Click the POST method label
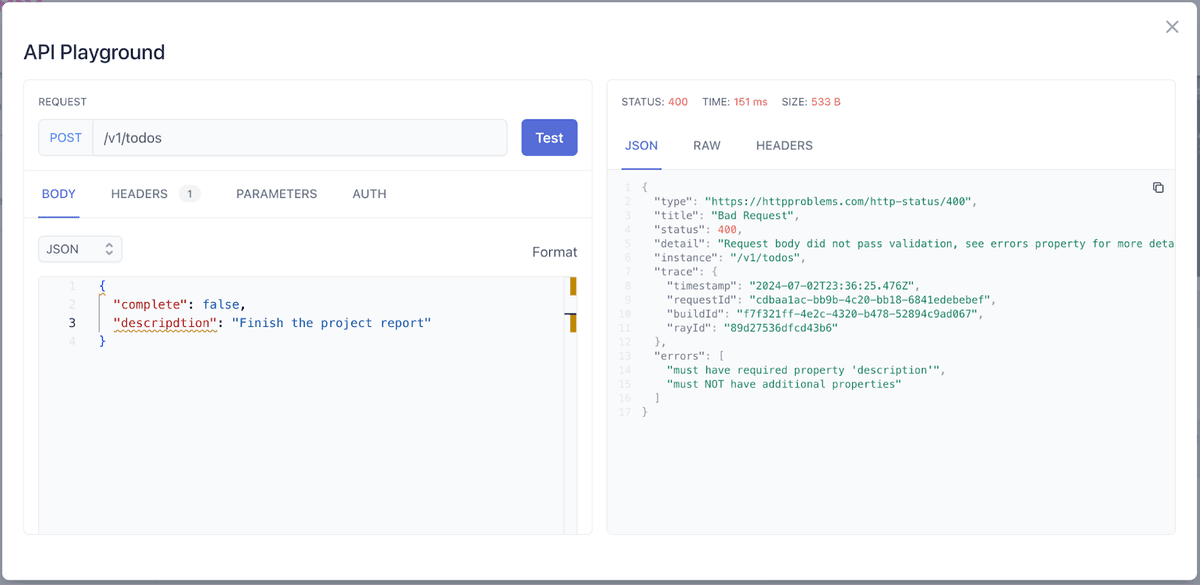This screenshot has width=1200, height=585. pyautogui.click(x=64, y=137)
